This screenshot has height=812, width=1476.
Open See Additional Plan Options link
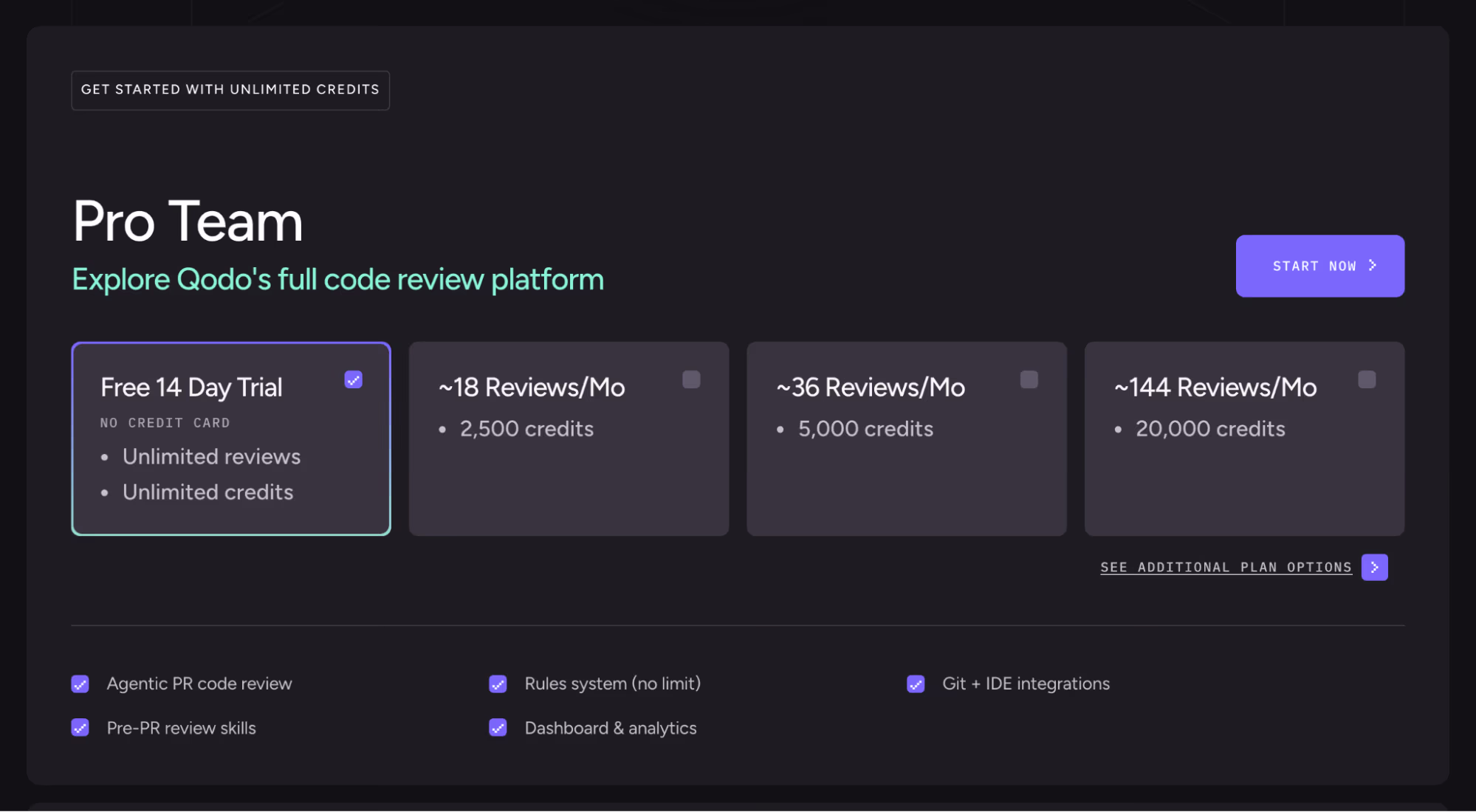pyautogui.click(x=1226, y=567)
